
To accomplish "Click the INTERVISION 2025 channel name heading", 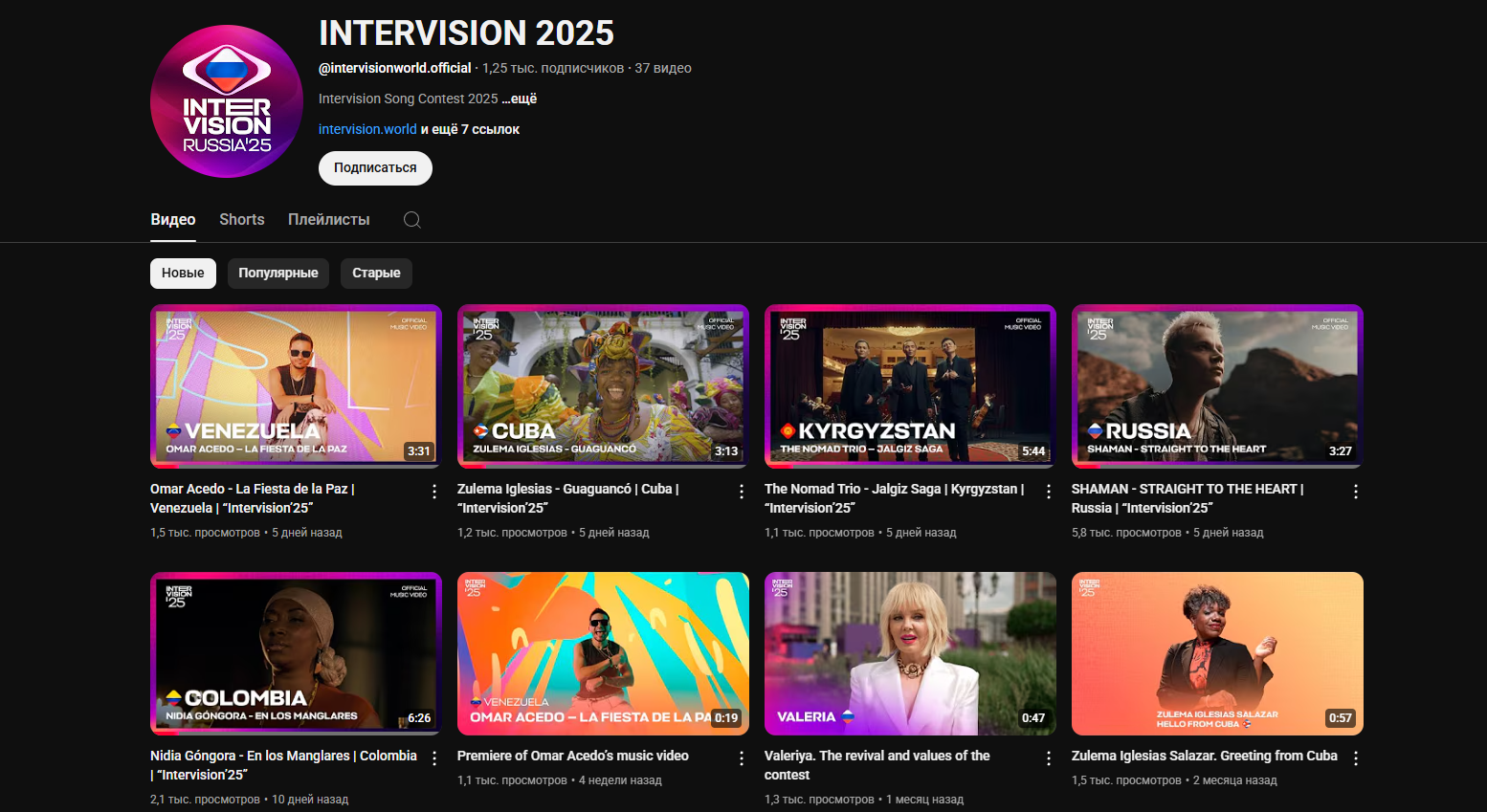I will 466,33.
